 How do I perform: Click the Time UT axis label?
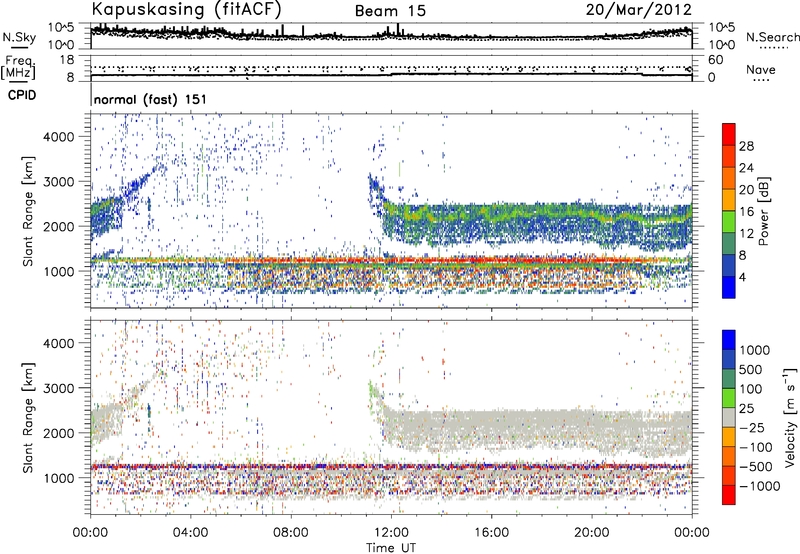[391, 548]
